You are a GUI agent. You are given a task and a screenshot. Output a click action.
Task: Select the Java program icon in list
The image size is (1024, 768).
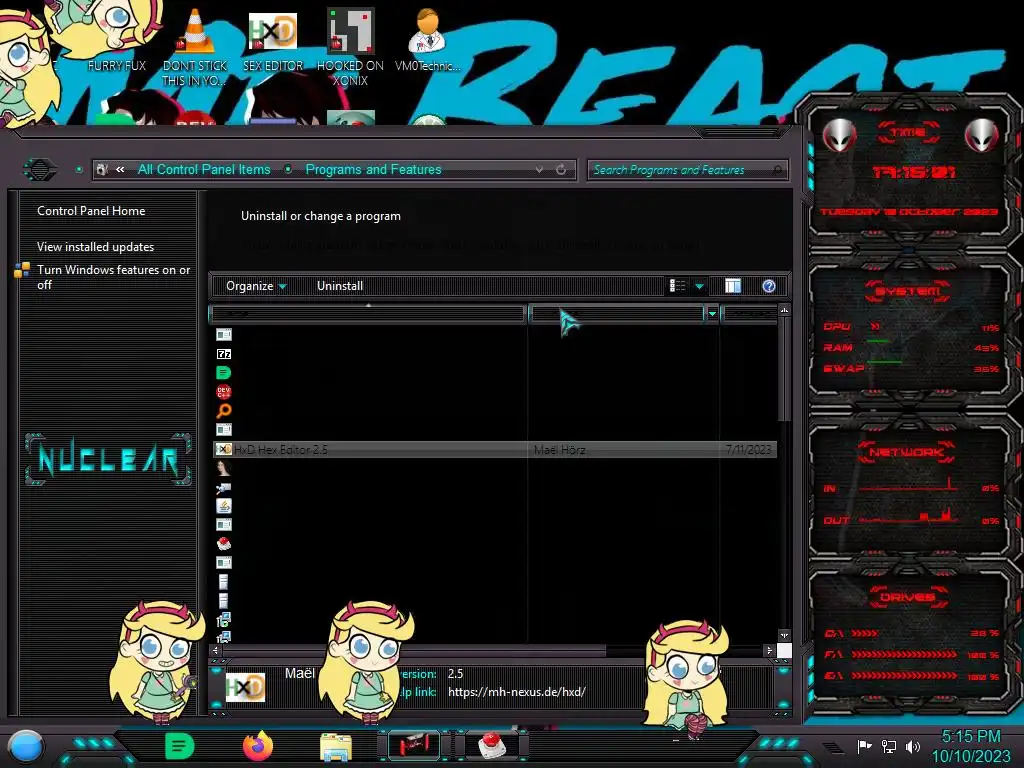point(223,506)
